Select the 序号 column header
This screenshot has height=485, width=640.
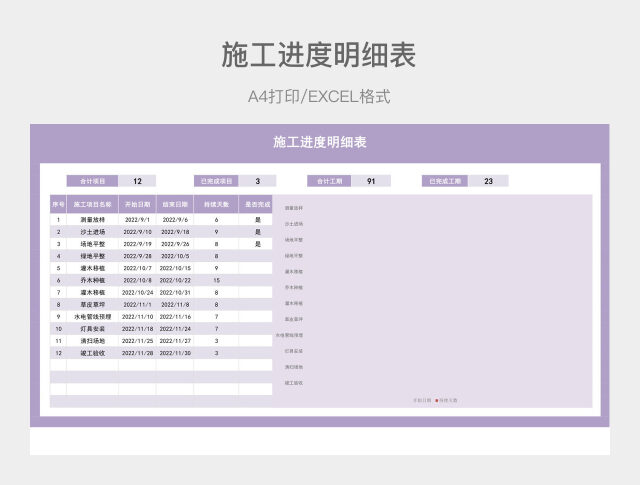click(58, 204)
